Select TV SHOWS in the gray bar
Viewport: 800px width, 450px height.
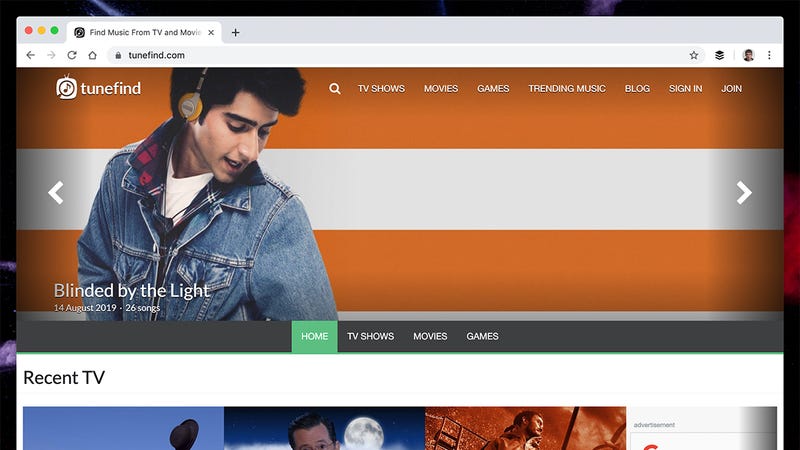[370, 336]
